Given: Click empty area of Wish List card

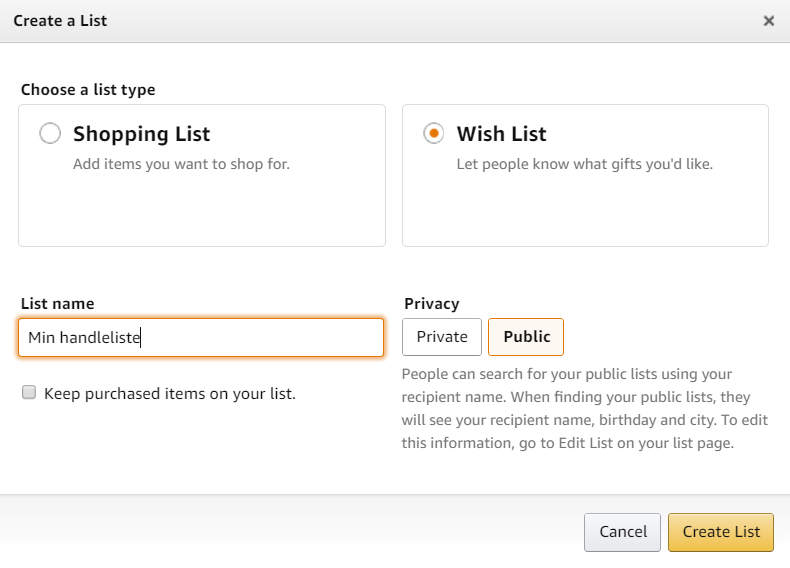Looking at the screenshot, I should tap(585, 212).
